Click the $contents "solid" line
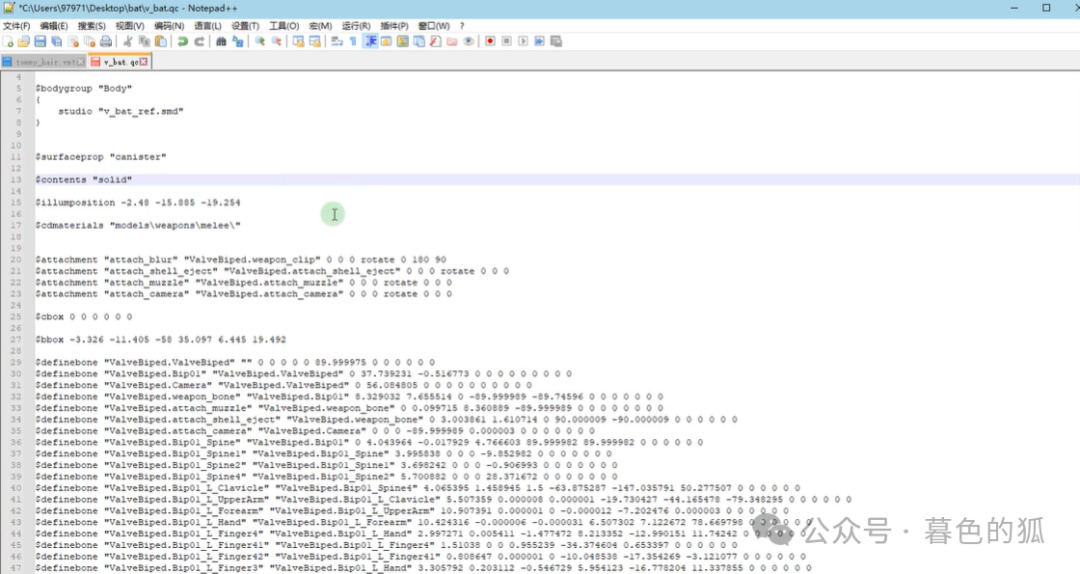Screen dimensions: 1080x574 (83, 179)
